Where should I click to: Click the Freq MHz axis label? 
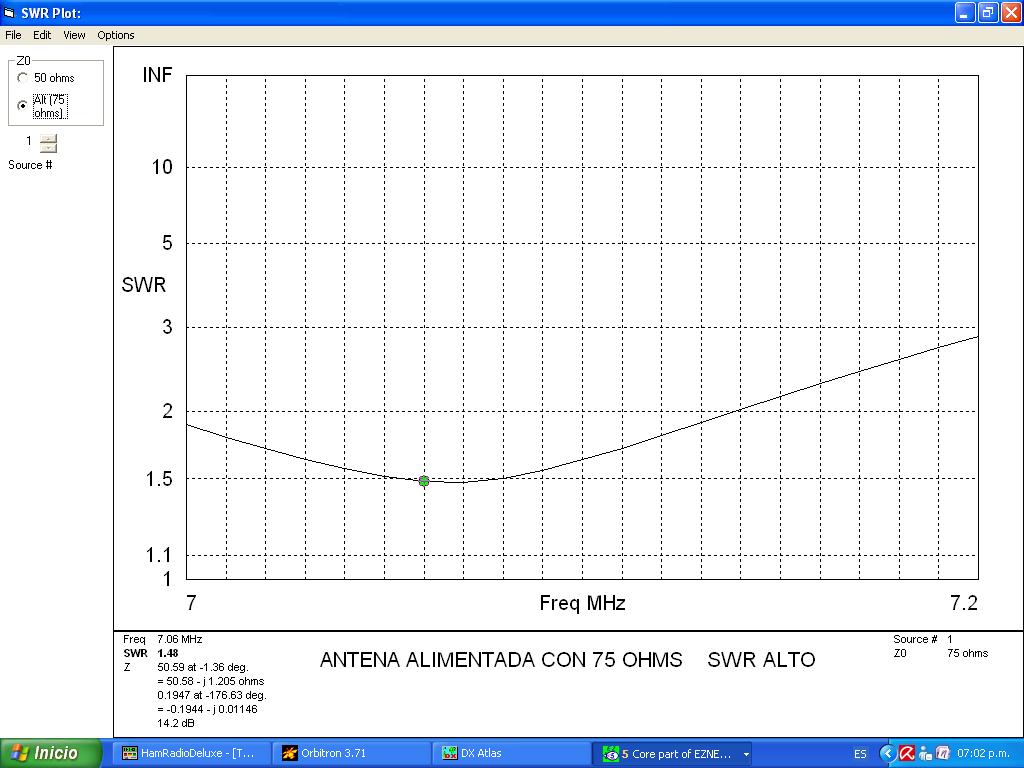point(583,603)
